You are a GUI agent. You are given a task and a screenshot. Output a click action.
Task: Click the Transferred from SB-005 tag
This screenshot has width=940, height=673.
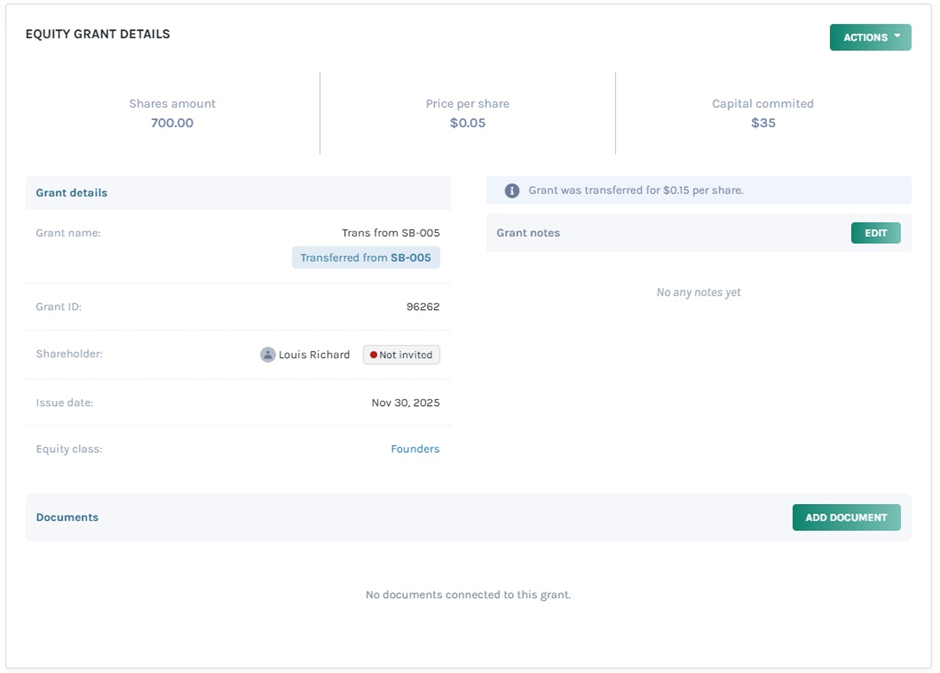point(366,257)
